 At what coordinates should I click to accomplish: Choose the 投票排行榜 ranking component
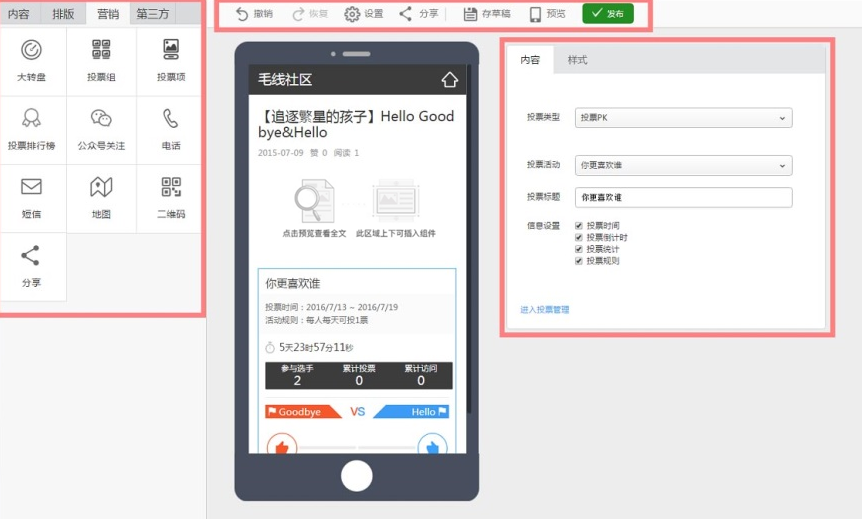pyautogui.click(x=32, y=129)
